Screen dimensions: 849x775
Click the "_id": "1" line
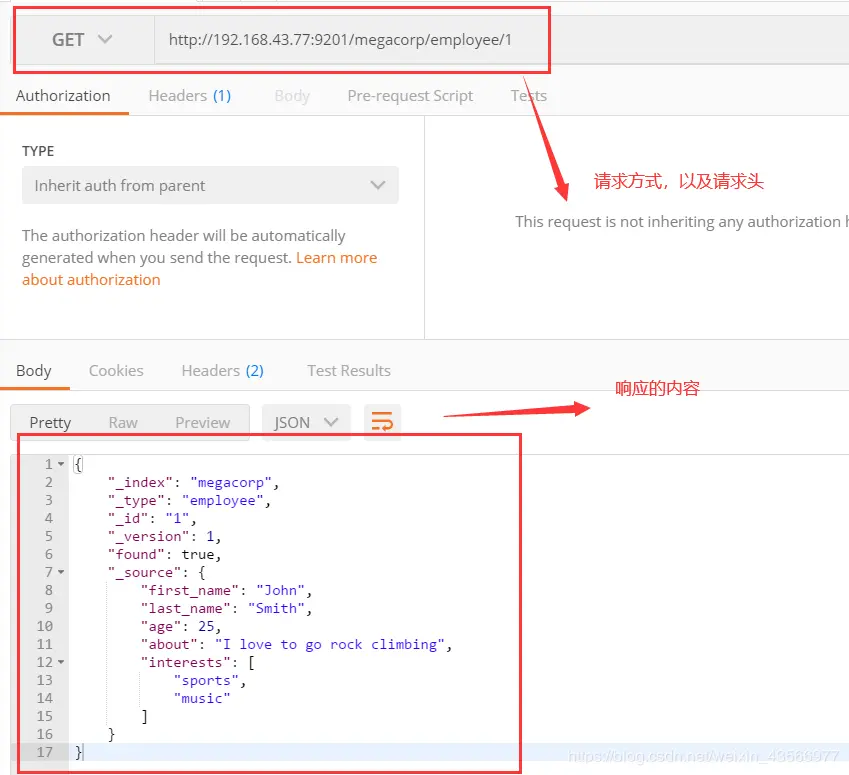point(152,518)
